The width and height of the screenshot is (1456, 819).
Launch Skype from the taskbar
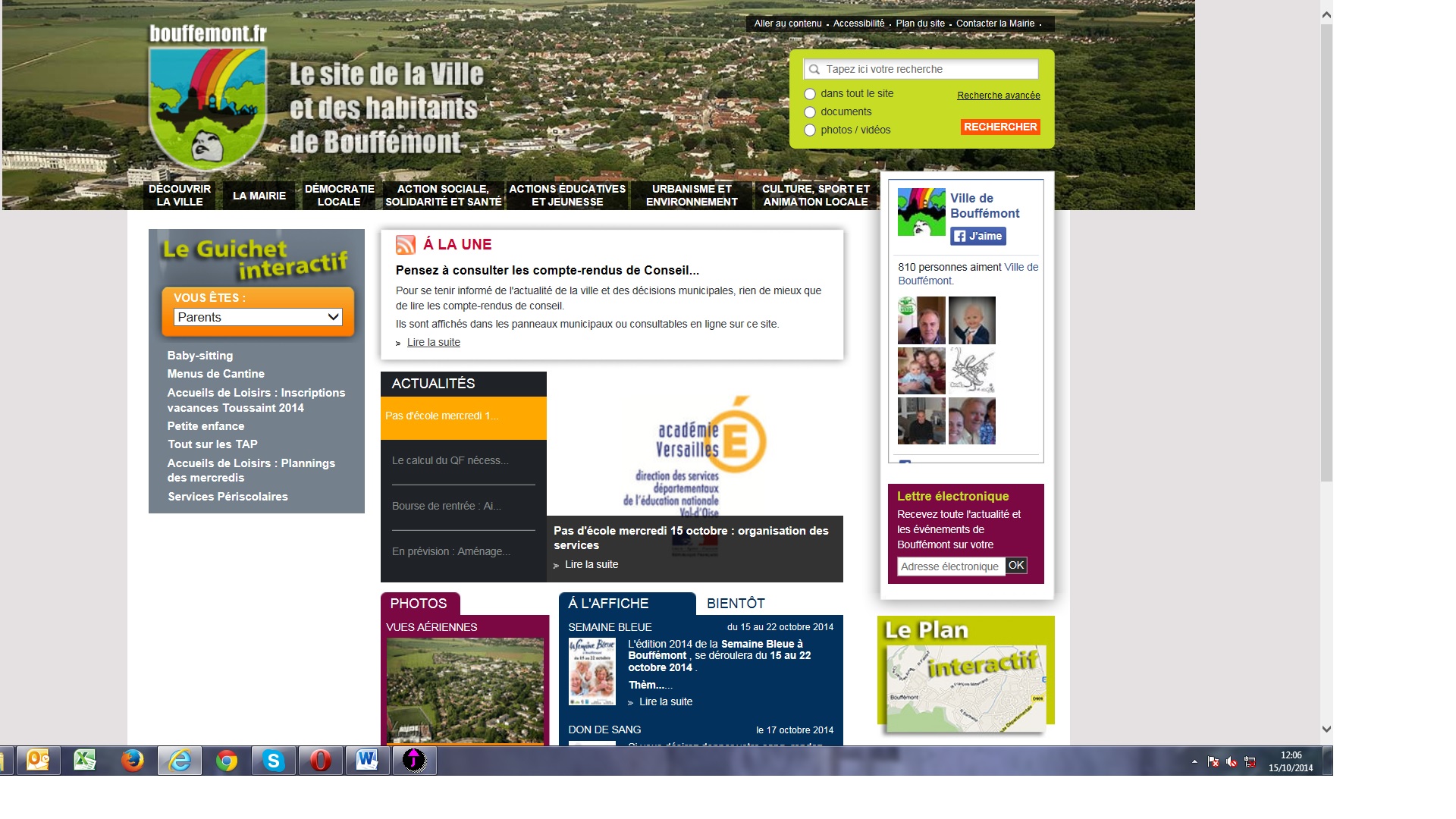point(273,761)
